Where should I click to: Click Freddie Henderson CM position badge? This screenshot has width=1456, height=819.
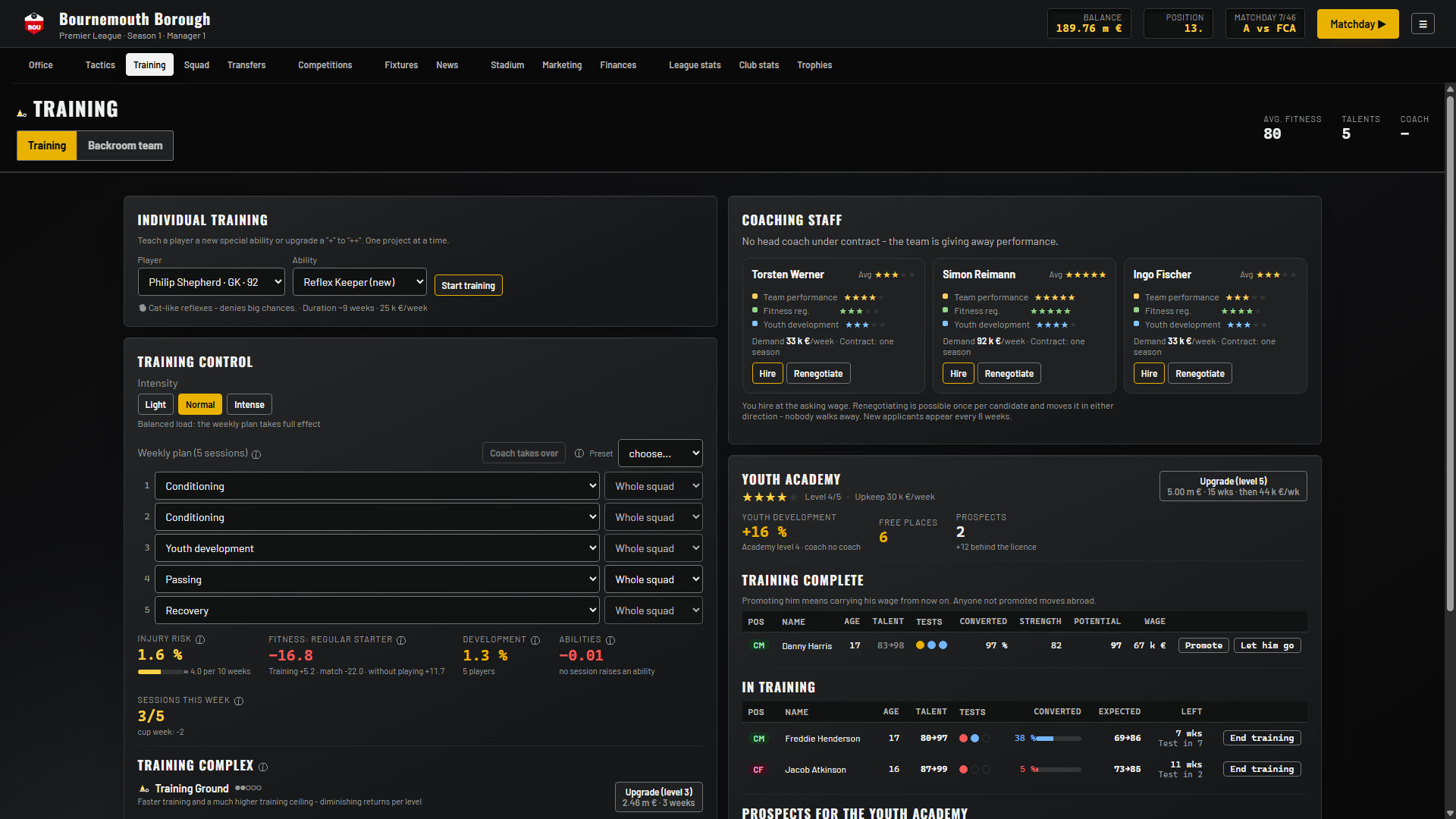[758, 739]
